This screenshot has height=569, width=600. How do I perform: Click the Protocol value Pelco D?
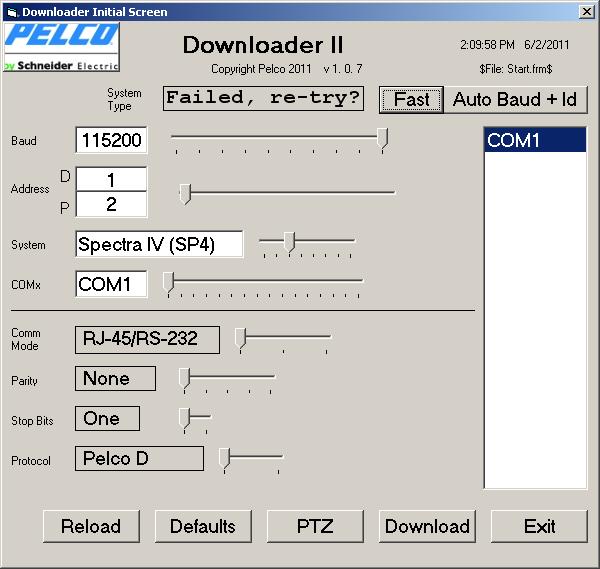click(x=139, y=458)
